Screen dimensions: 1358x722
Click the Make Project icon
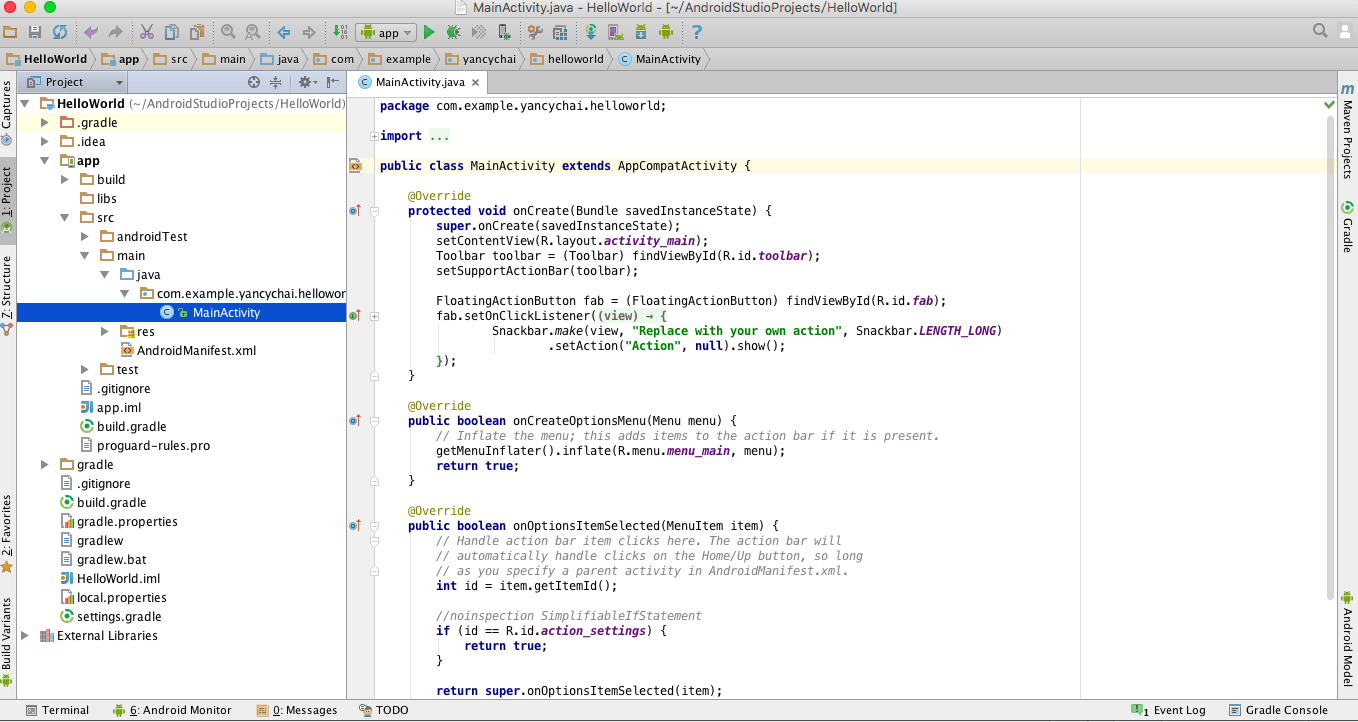341,32
